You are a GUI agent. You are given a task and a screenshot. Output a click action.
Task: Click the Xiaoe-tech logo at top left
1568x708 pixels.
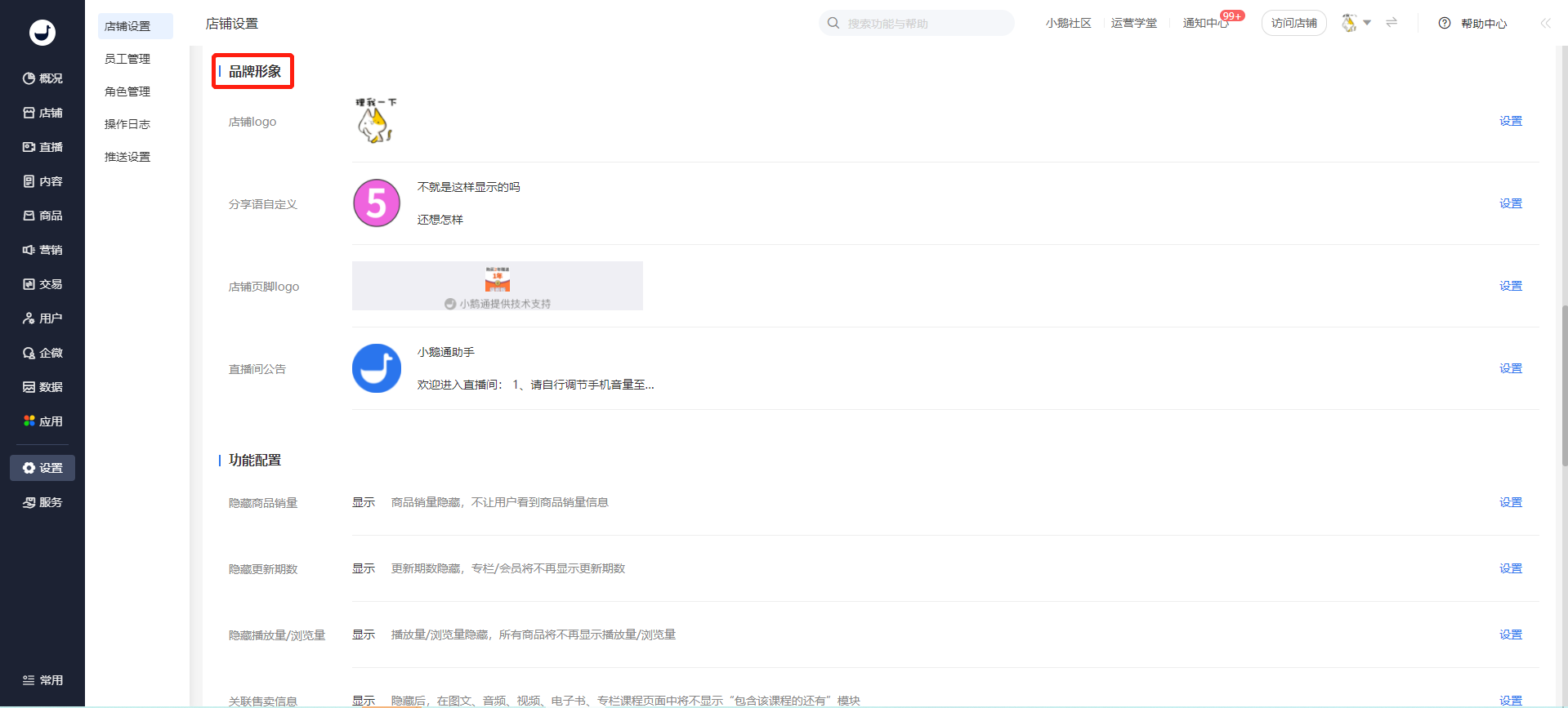pyautogui.click(x=42, y=32)
